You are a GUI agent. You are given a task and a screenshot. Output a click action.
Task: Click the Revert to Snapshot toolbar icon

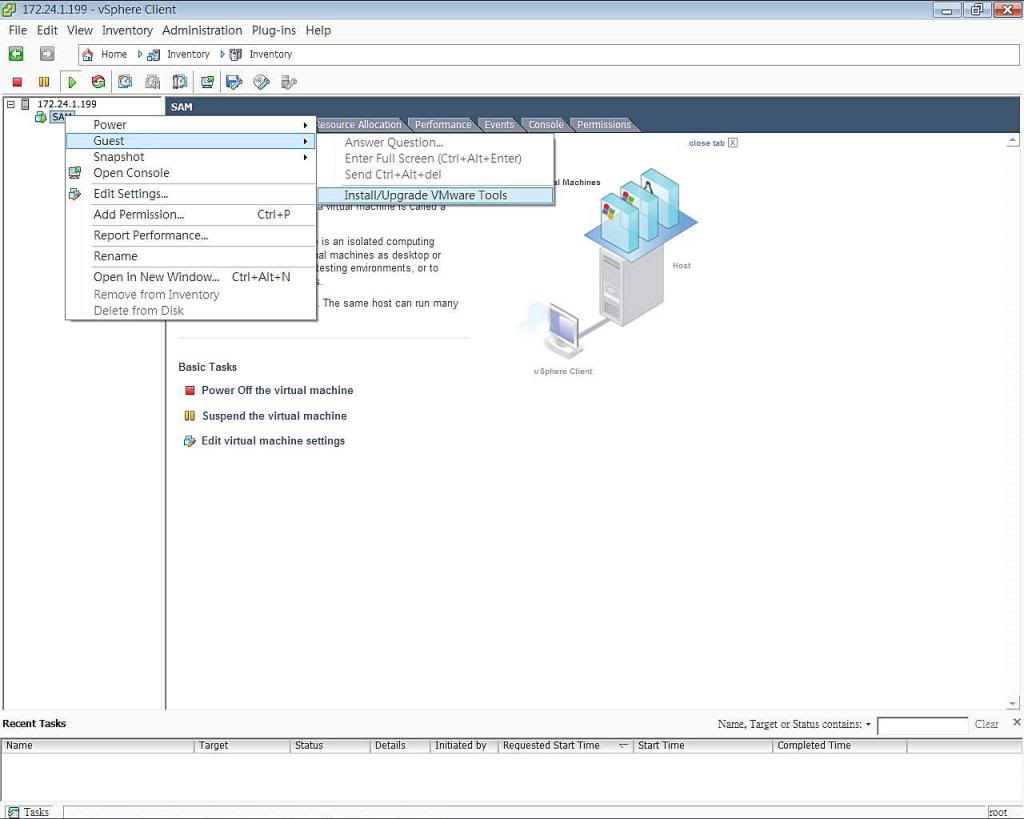tap(153, 82)
